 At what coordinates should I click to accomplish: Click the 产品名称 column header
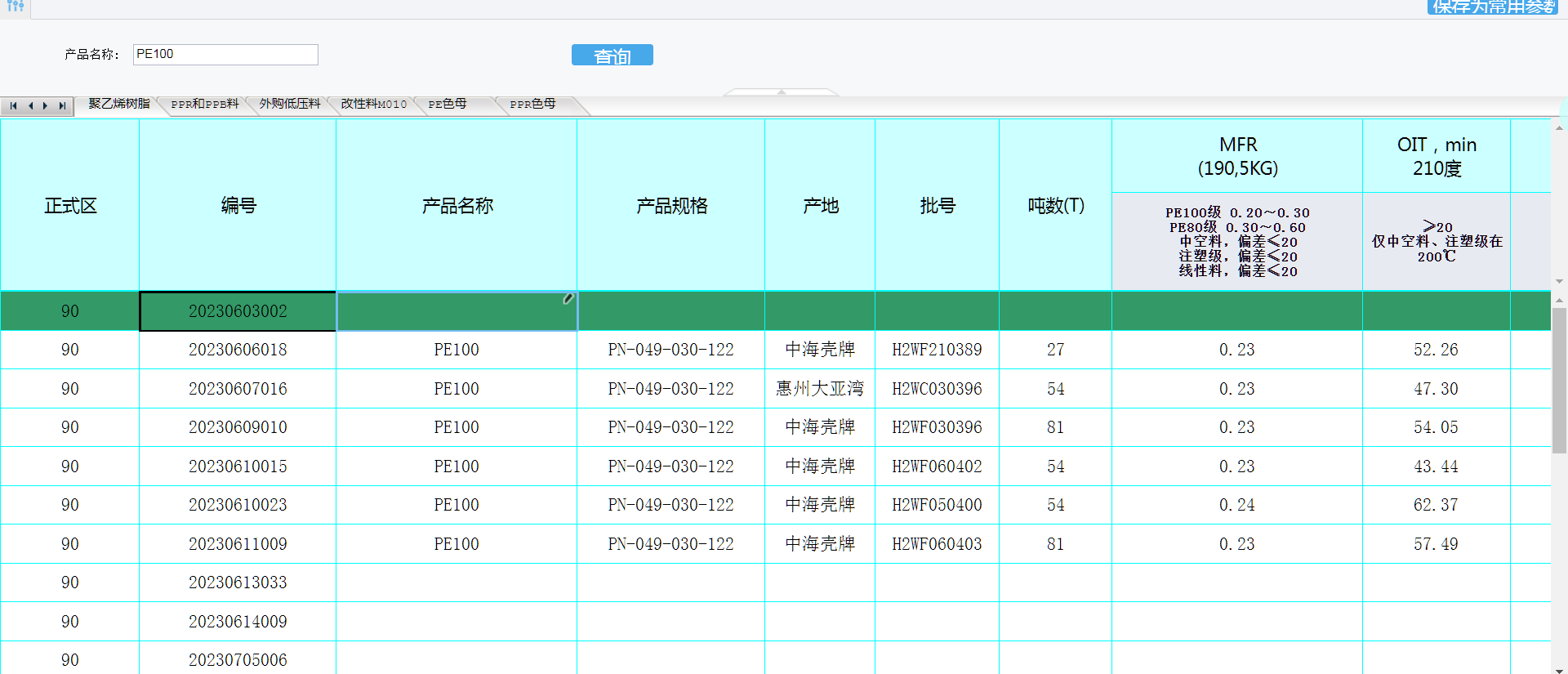(457, 205)
